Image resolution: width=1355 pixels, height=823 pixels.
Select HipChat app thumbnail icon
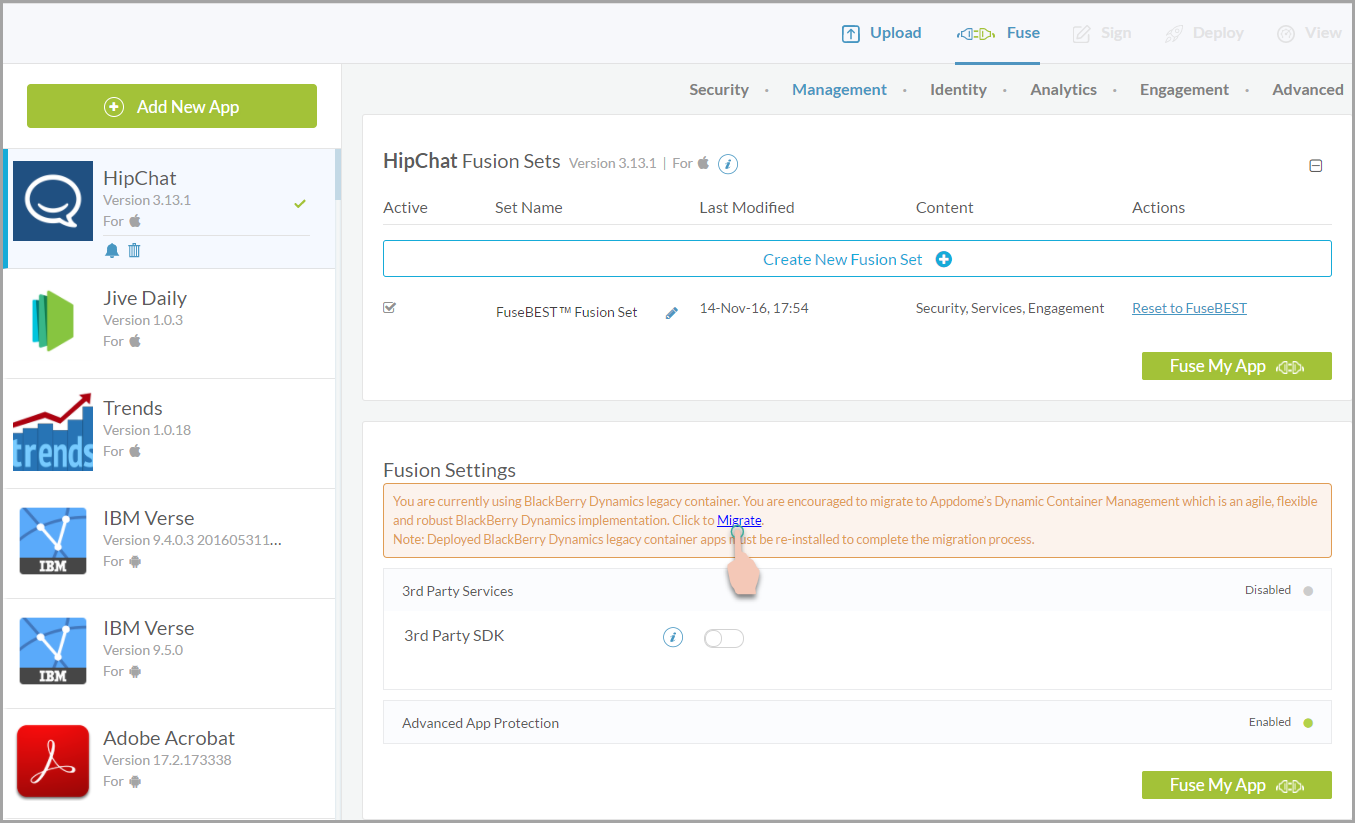(x=53, y=201)
